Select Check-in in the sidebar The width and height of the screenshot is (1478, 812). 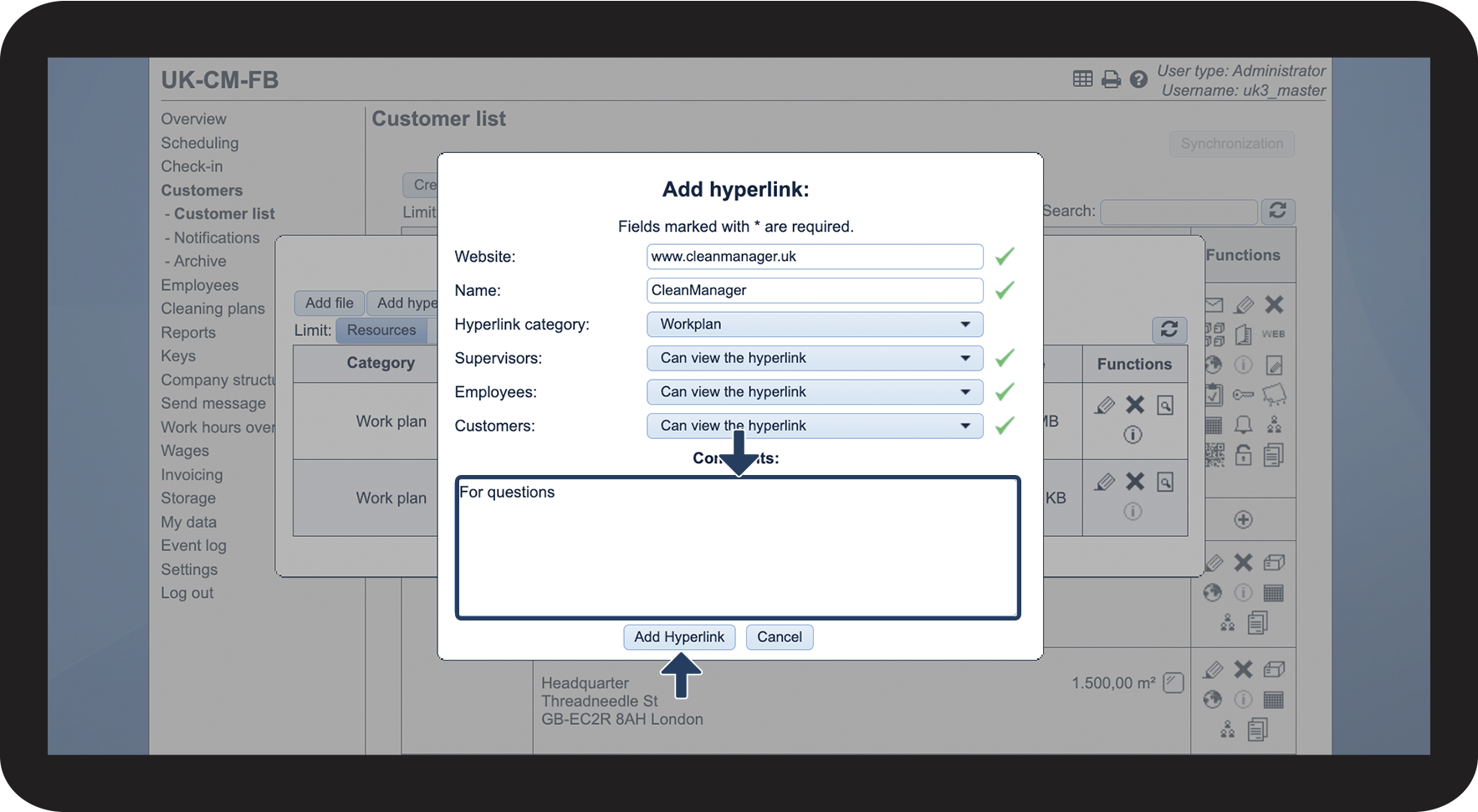192,166
